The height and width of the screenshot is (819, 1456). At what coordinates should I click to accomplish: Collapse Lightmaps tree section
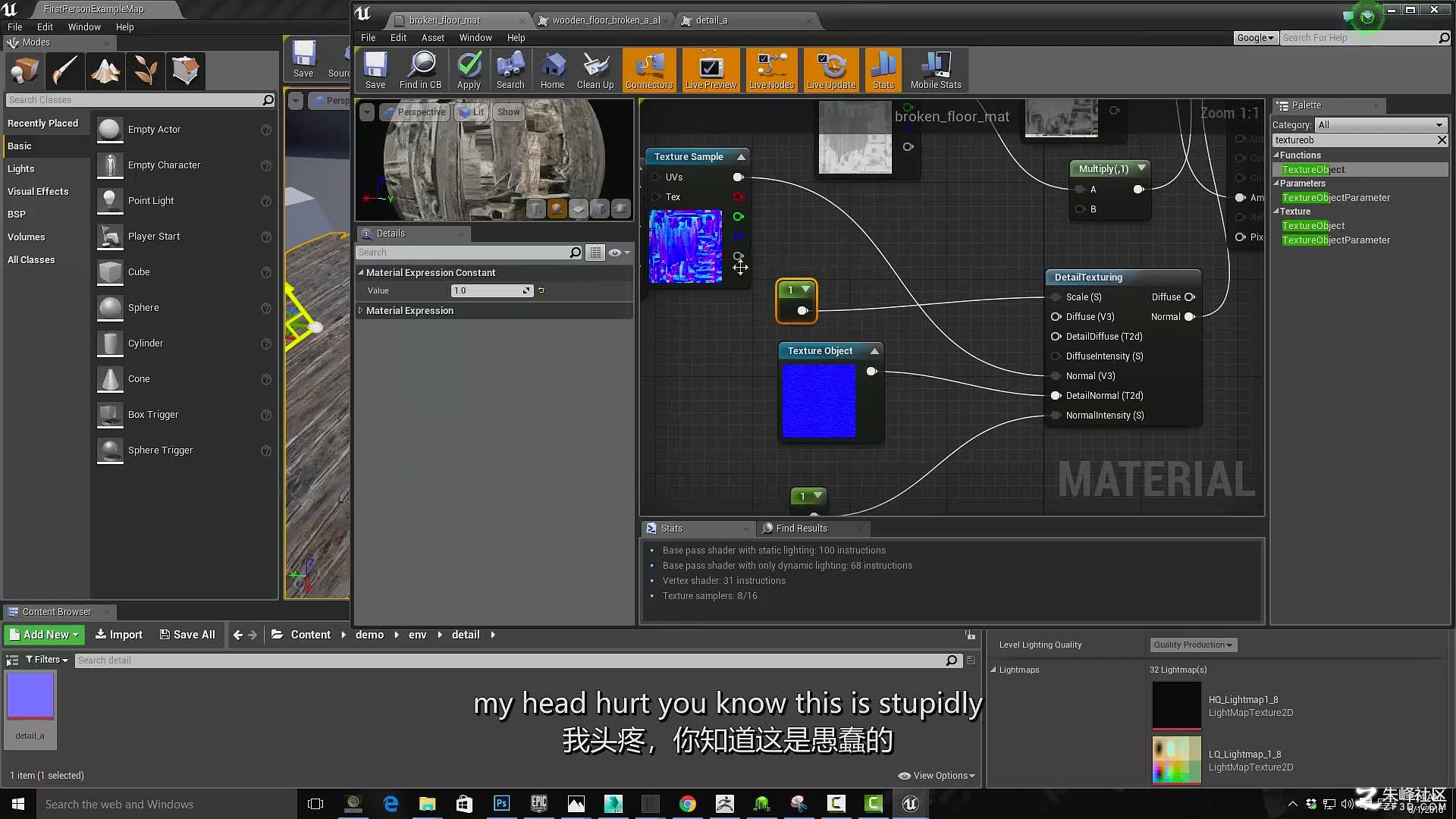click(993, 670)
